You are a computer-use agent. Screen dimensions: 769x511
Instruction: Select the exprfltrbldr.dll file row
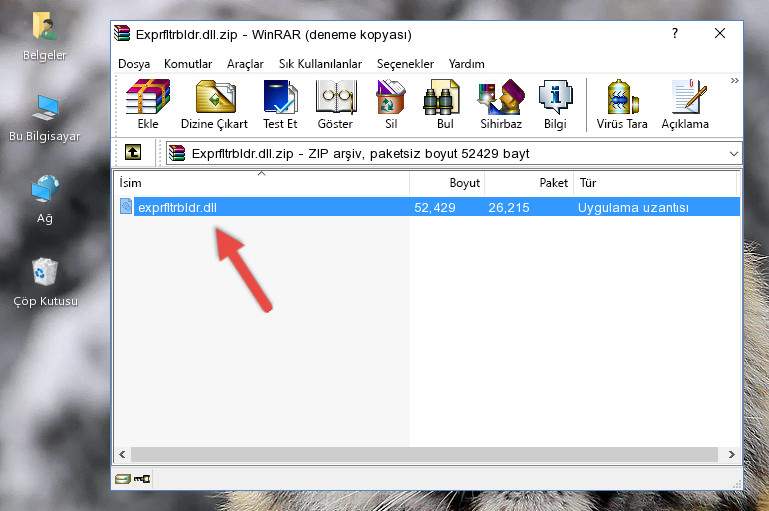click(x=428, y=207)
